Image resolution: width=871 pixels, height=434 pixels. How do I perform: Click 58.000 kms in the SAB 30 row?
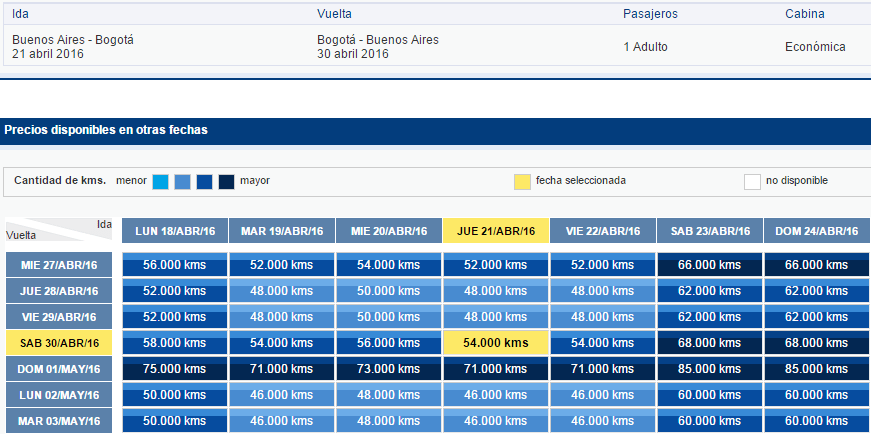(175, 343)
